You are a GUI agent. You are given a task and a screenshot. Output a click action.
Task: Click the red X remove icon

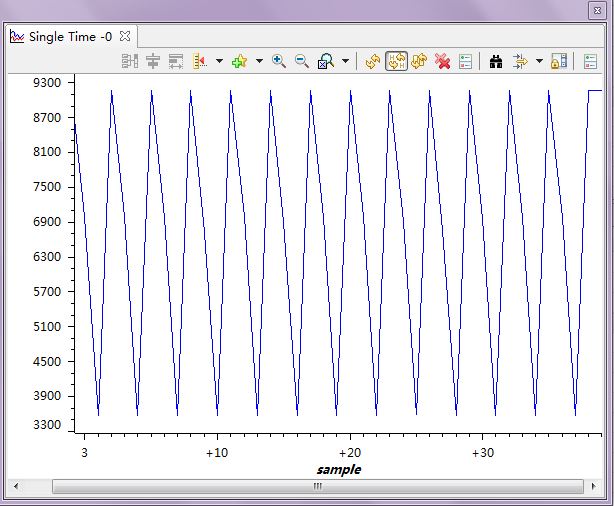[442, 61]
